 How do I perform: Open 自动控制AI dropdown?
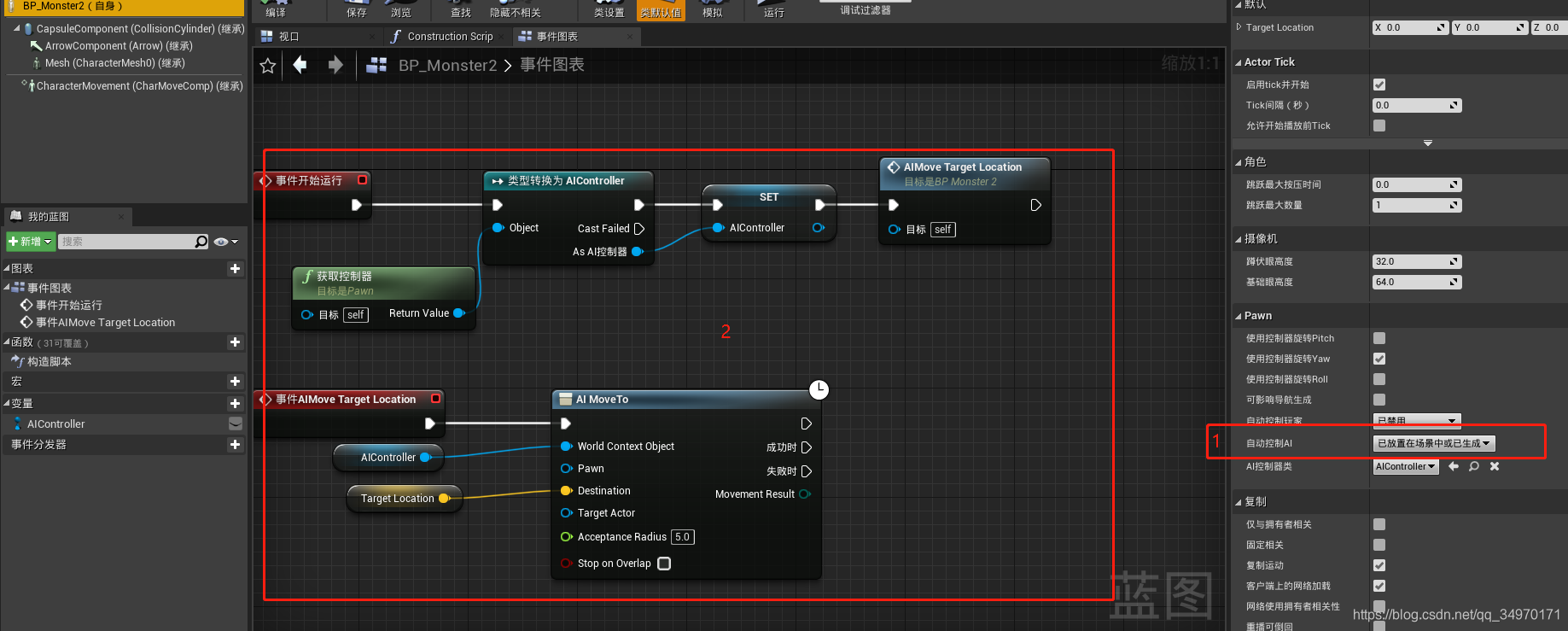click(1434, 443)
